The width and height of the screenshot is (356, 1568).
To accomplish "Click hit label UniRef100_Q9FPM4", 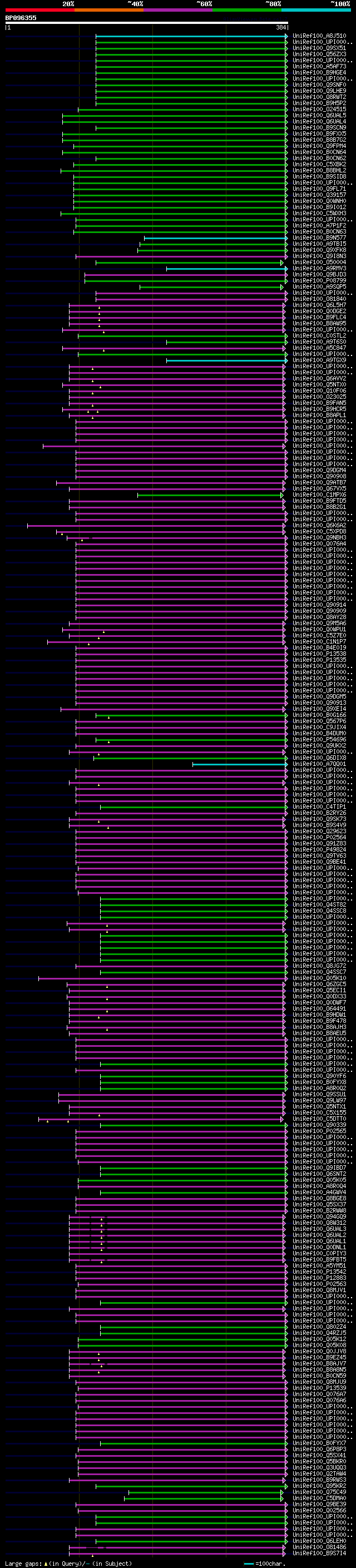I will pos(319,146).
